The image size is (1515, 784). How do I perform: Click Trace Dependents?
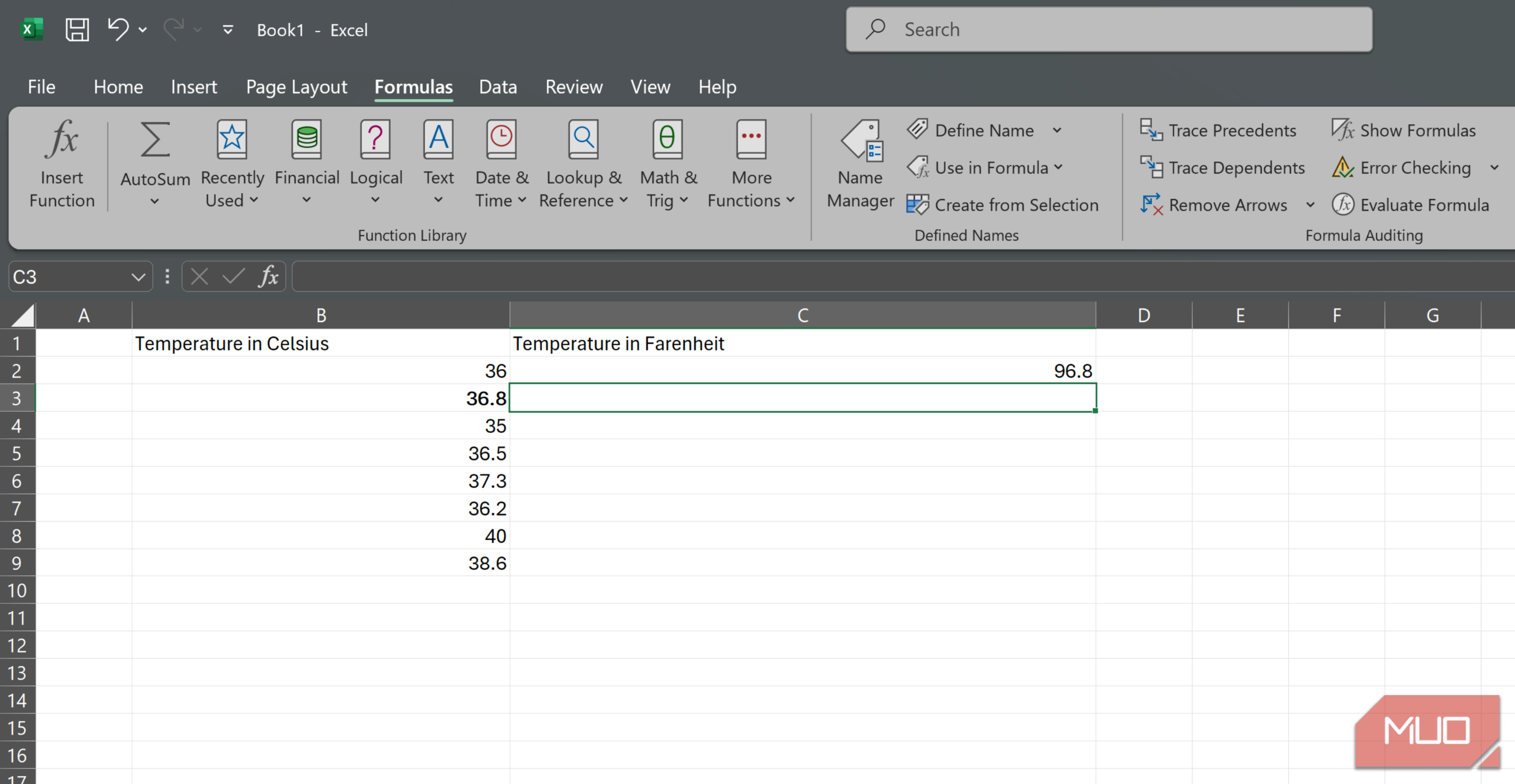click(1222, 168)
